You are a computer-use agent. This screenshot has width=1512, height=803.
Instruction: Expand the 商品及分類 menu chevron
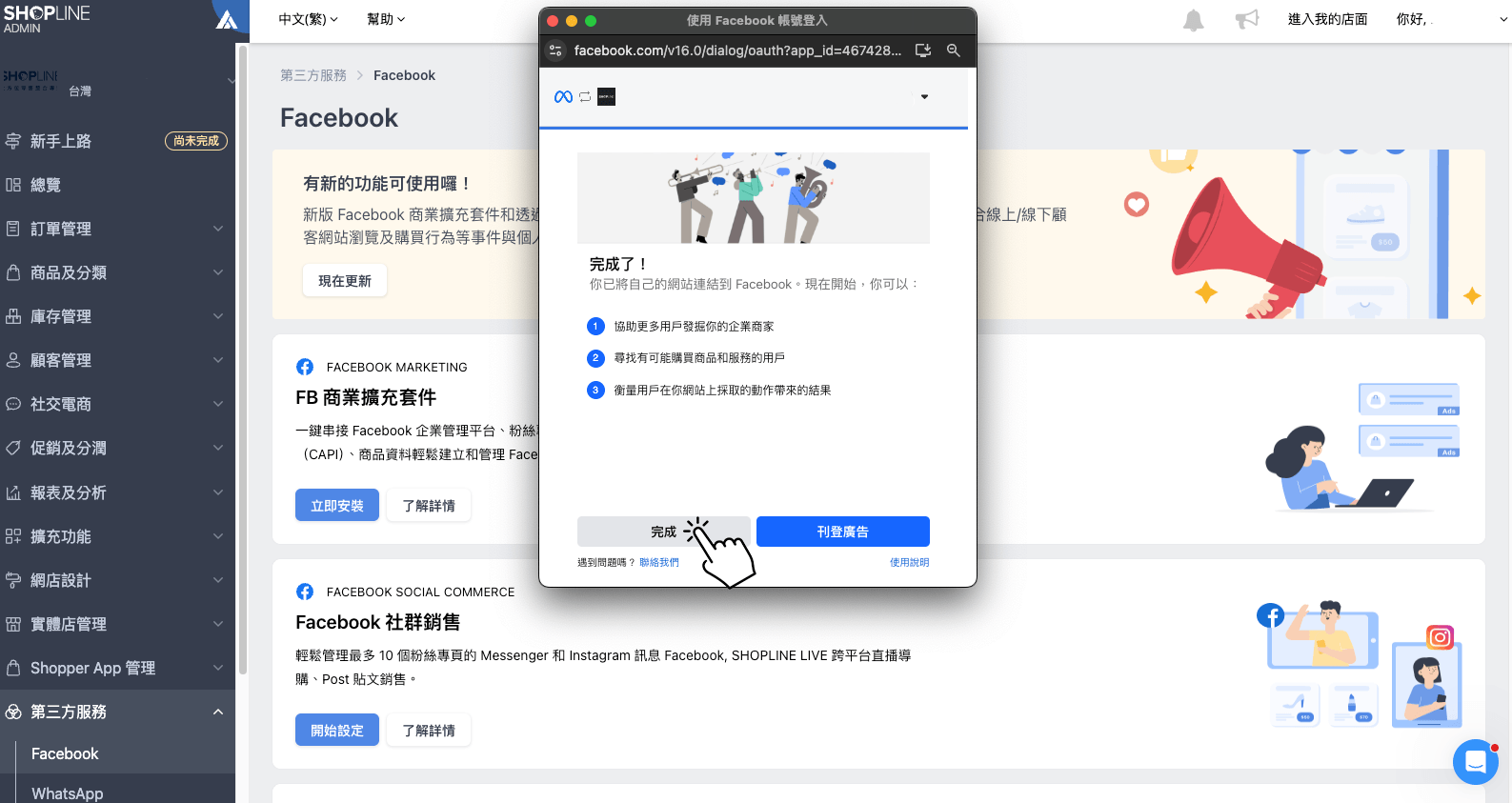click(x=218, y=272)
